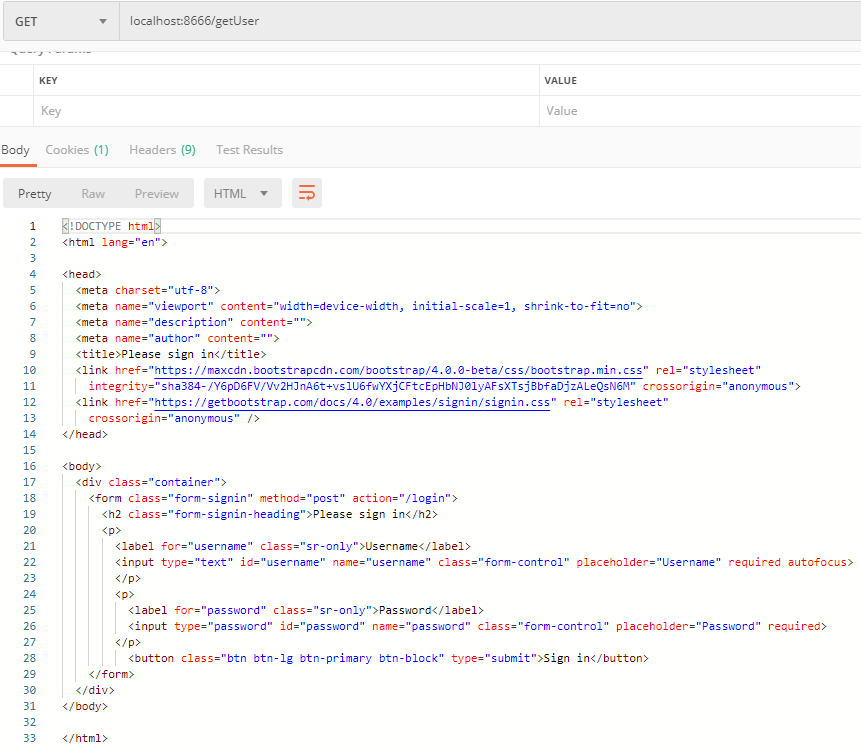Switch to the Test Results tab
The height and width of the screenshot is (750, 861).
click(x=249, y=150)
